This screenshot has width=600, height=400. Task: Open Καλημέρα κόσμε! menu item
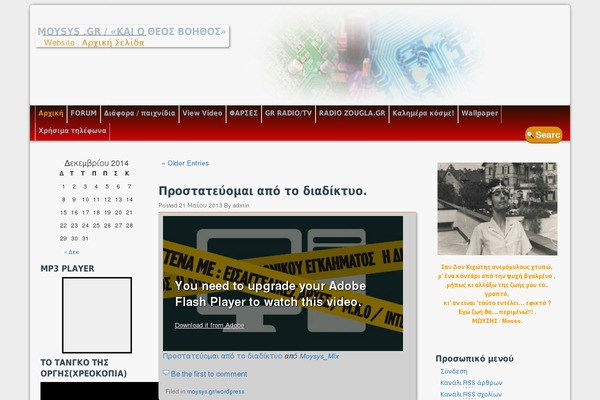click(423, 113)
